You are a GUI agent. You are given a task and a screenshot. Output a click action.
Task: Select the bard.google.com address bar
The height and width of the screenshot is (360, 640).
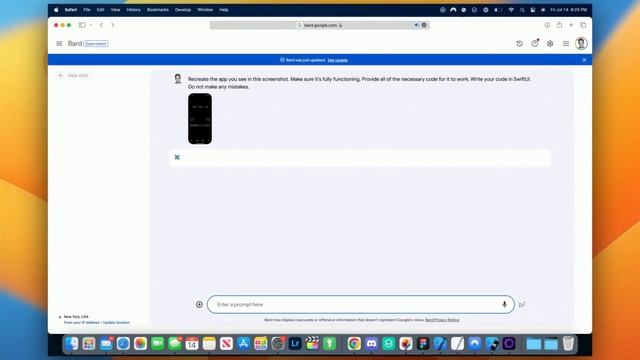[x=320, y=25]
